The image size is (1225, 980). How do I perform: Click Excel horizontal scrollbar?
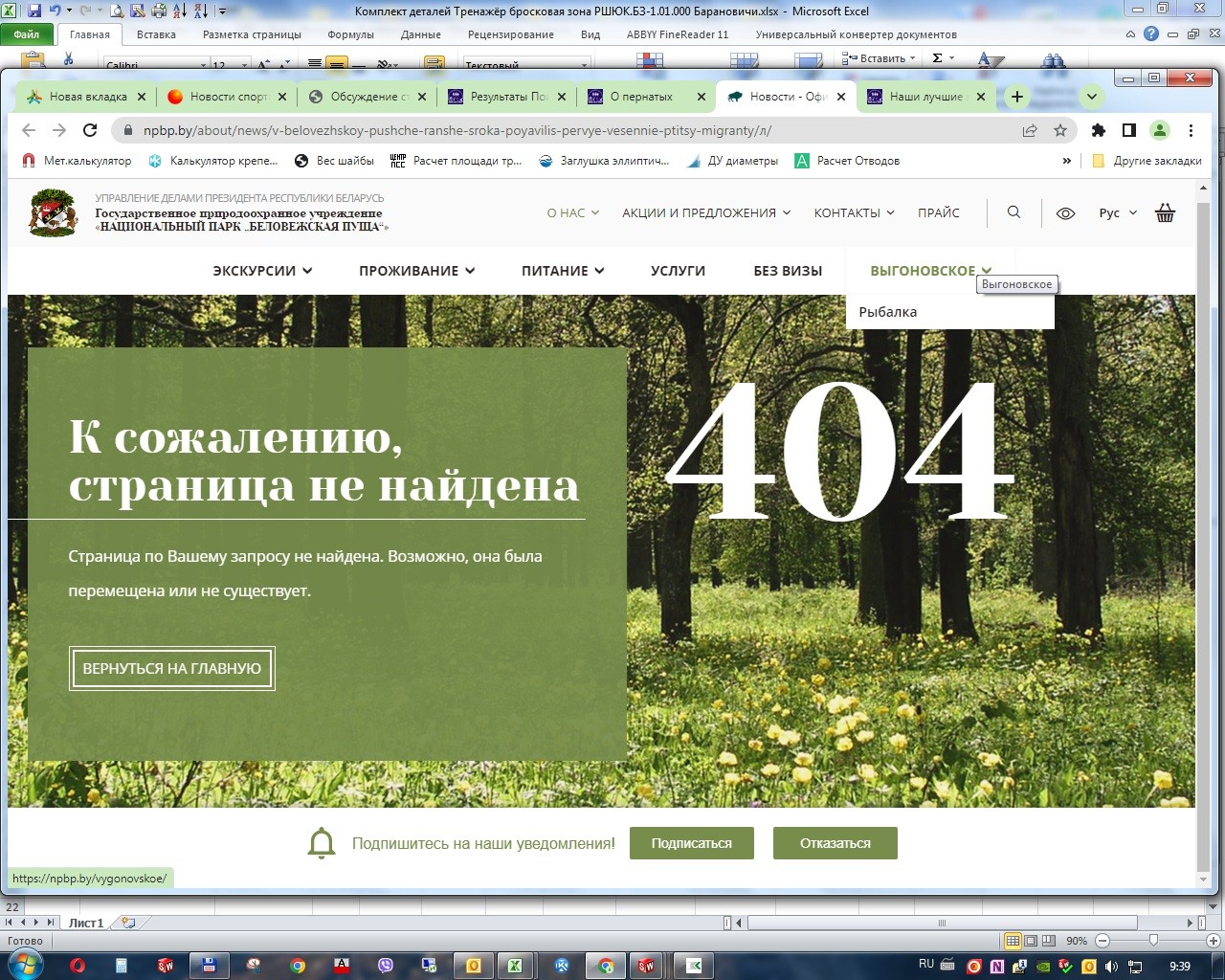[942, 924]
